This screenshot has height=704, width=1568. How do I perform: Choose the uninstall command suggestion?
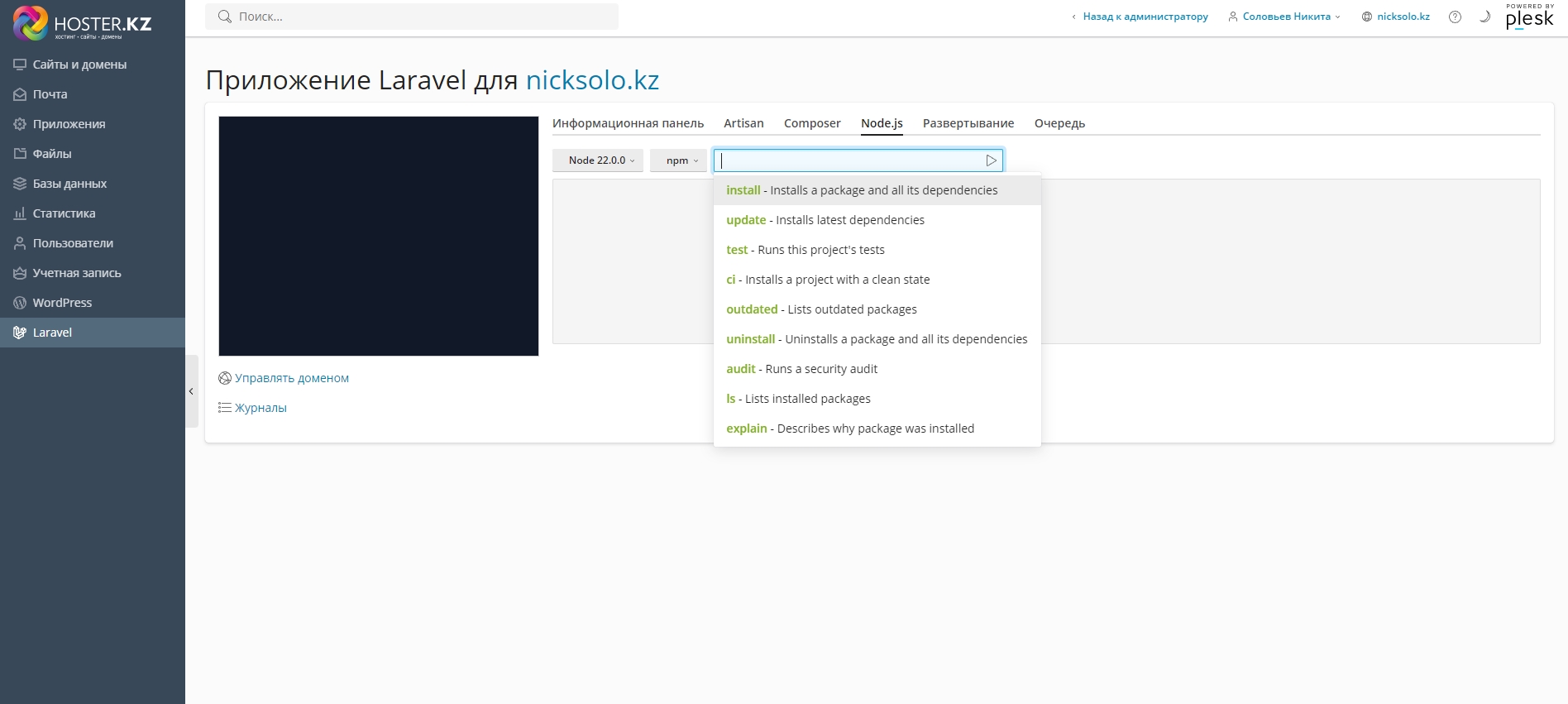tap(877, 339)
